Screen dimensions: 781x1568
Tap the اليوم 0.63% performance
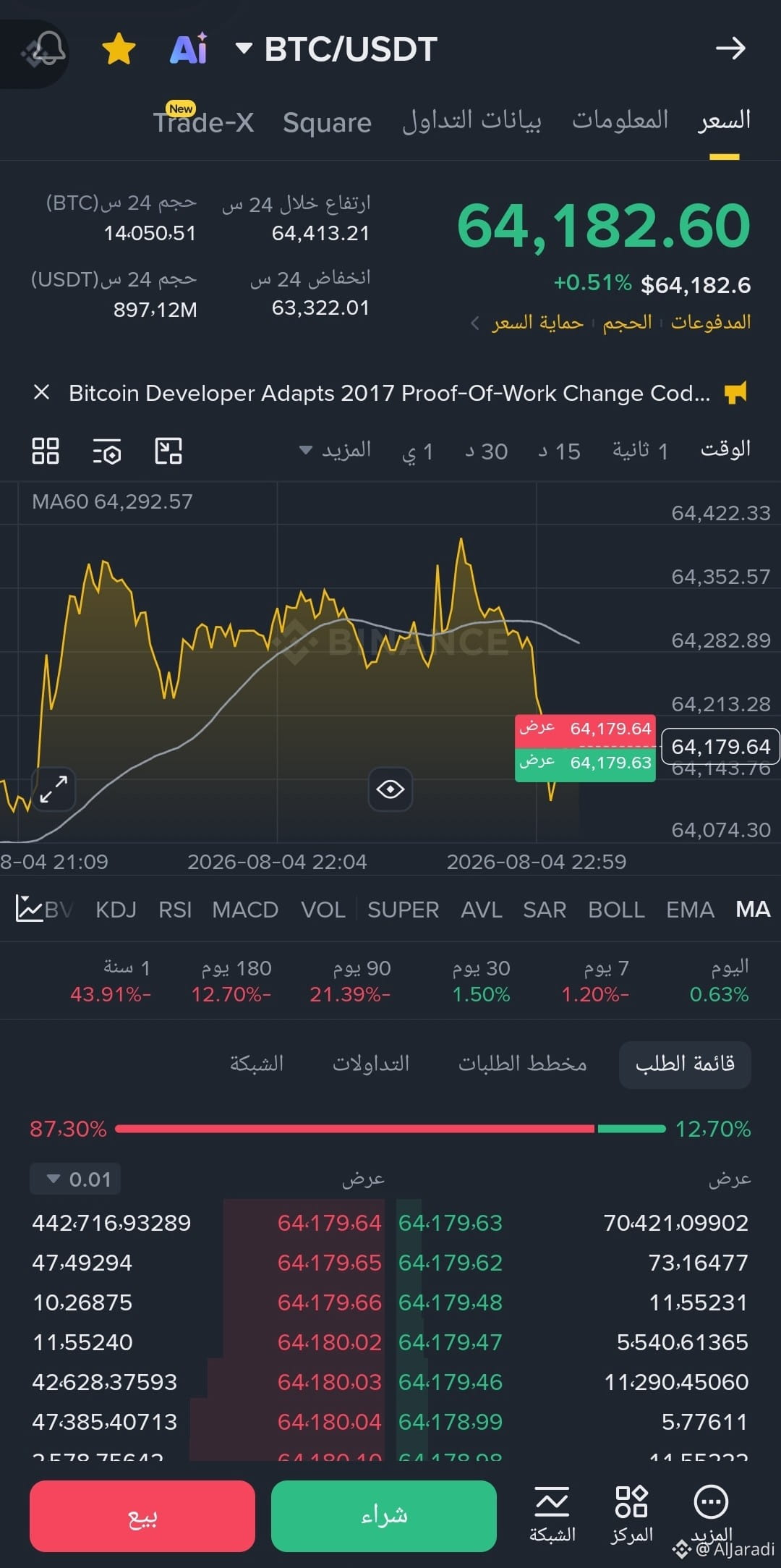[x=720, y=981]
